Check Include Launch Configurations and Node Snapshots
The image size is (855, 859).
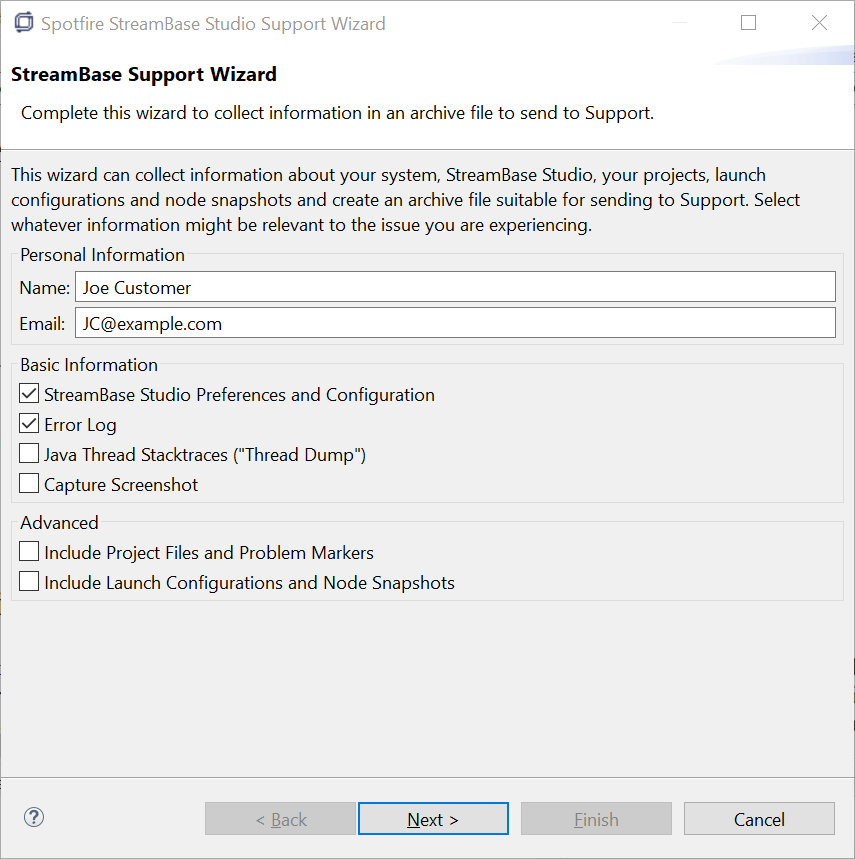tap(30, 582)
